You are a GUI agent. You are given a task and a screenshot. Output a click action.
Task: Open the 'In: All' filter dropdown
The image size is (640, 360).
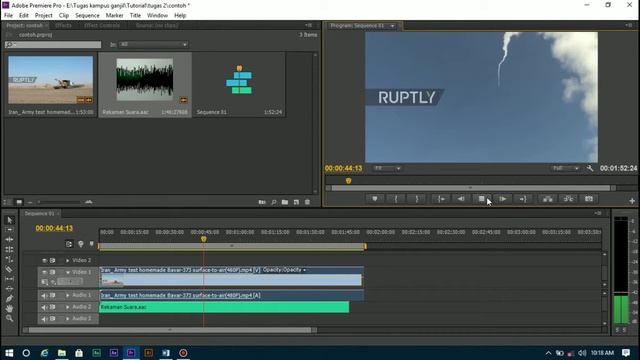tap(153, 44)
